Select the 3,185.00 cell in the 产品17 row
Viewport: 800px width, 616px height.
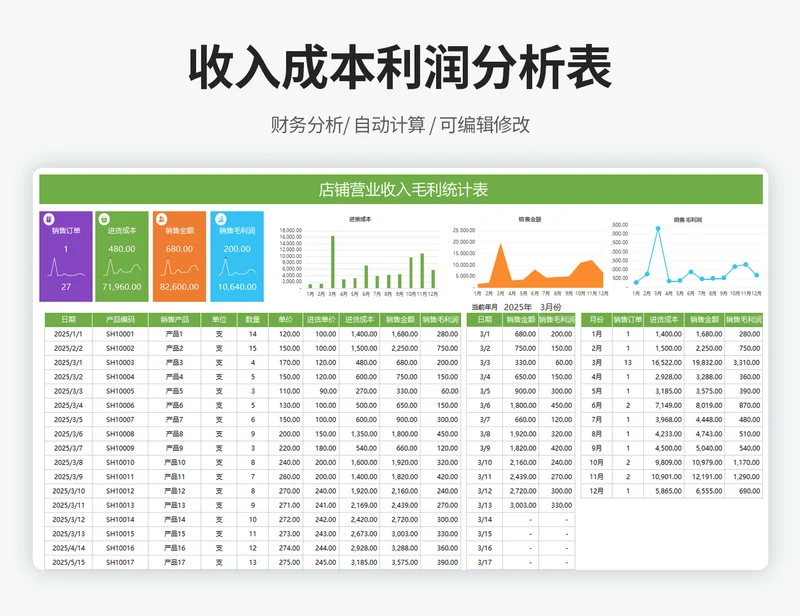(x=359, y=562)
